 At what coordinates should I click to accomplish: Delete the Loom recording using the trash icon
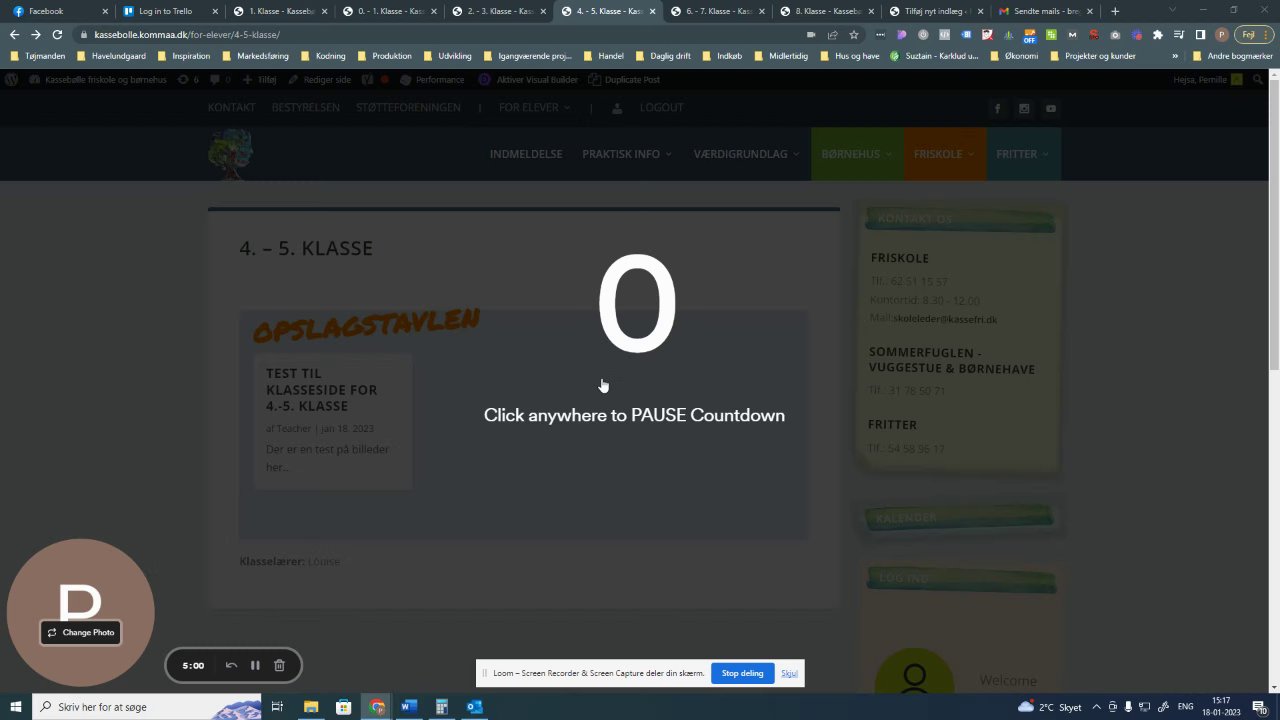coord(279,665)
